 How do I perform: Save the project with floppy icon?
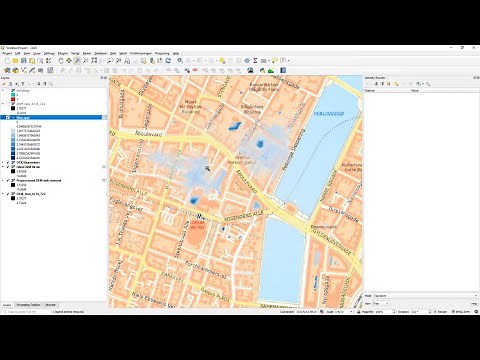[x=24, y=61]
